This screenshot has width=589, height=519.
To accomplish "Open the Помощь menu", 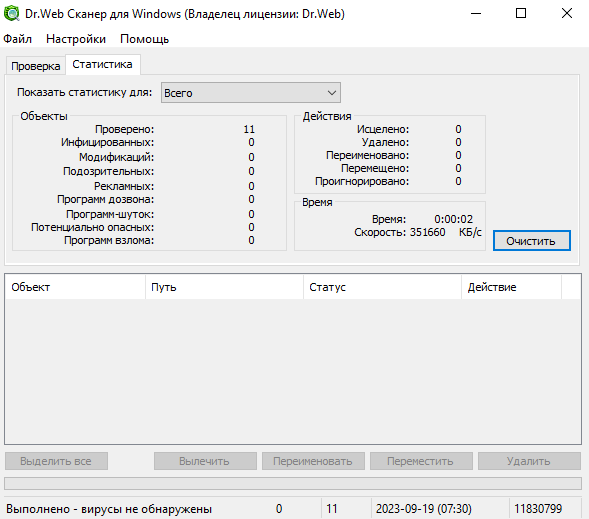I will pyautogui.click(x=144, y=39).
